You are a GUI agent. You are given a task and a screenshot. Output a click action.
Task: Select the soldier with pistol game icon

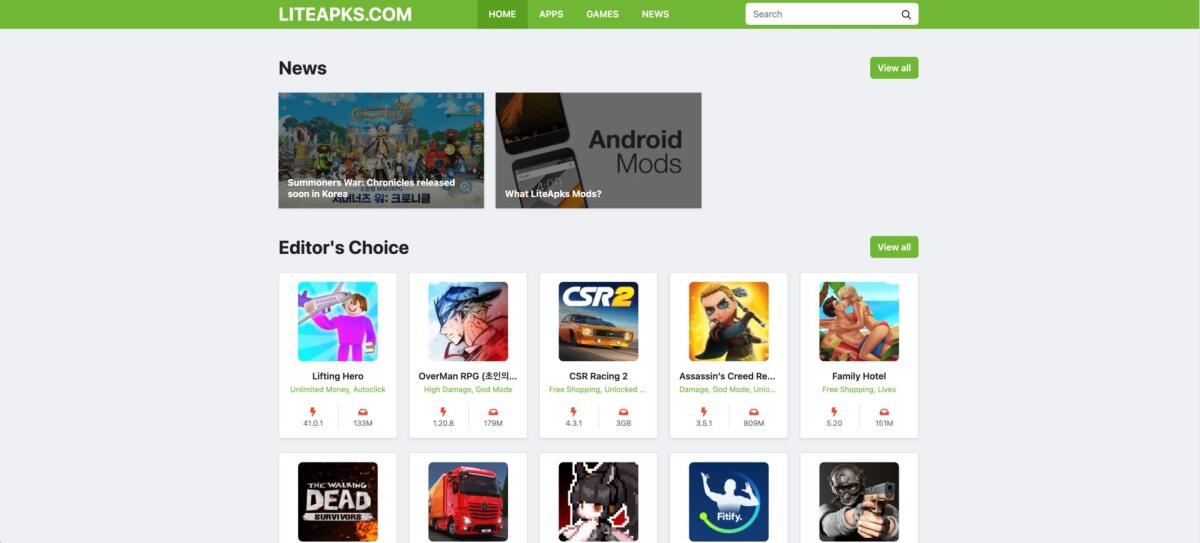[x=859, y=502]
